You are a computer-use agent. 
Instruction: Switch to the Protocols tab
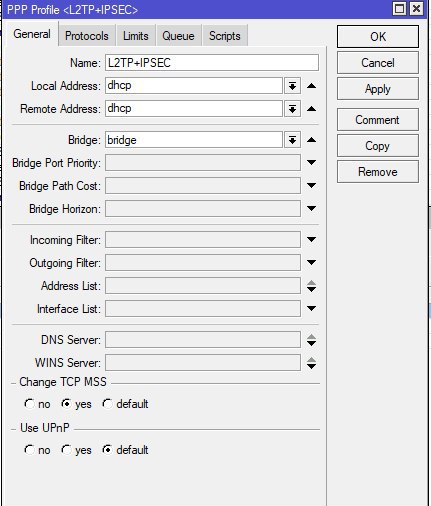(87, 35)
